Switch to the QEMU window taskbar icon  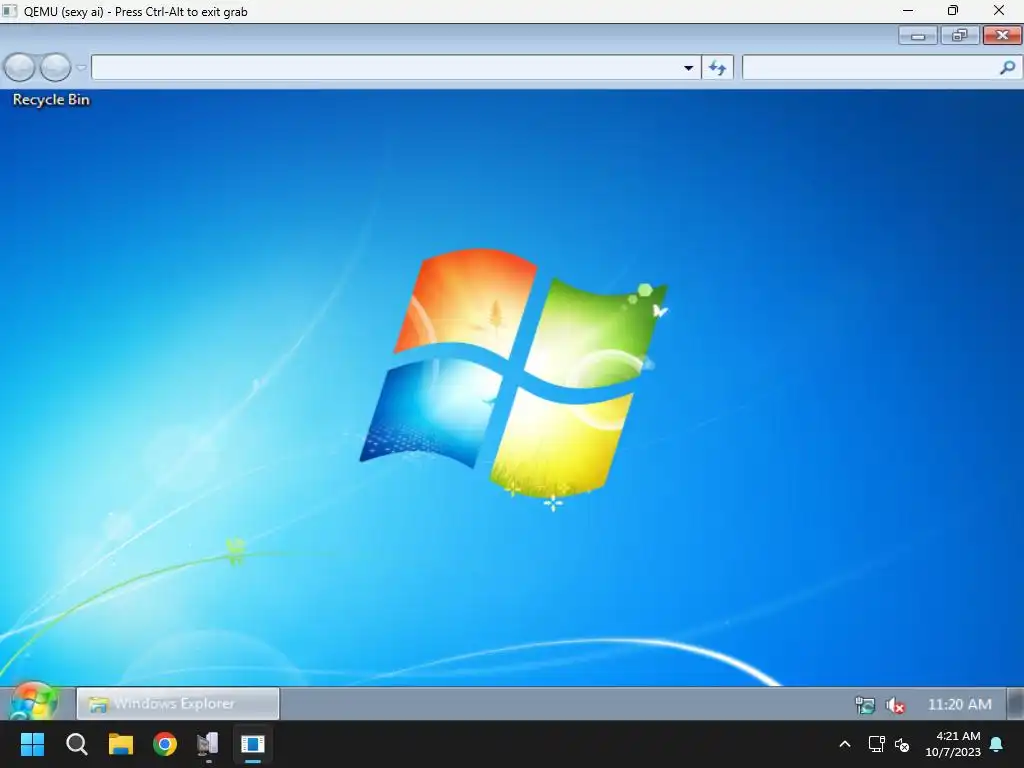tap(253, 744)
